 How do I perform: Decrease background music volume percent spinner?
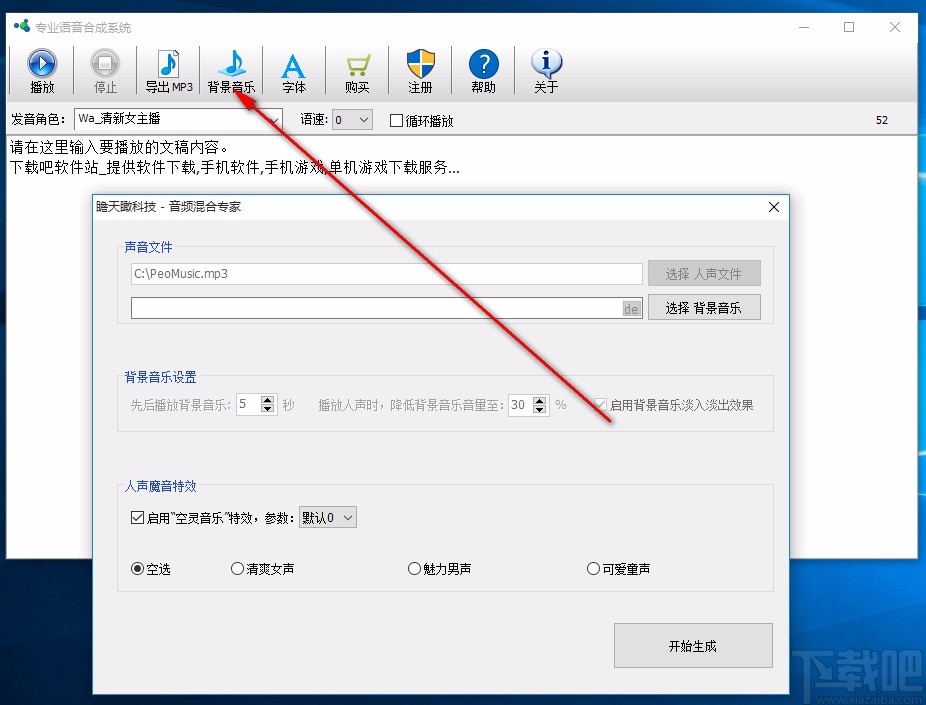point(539,410)
